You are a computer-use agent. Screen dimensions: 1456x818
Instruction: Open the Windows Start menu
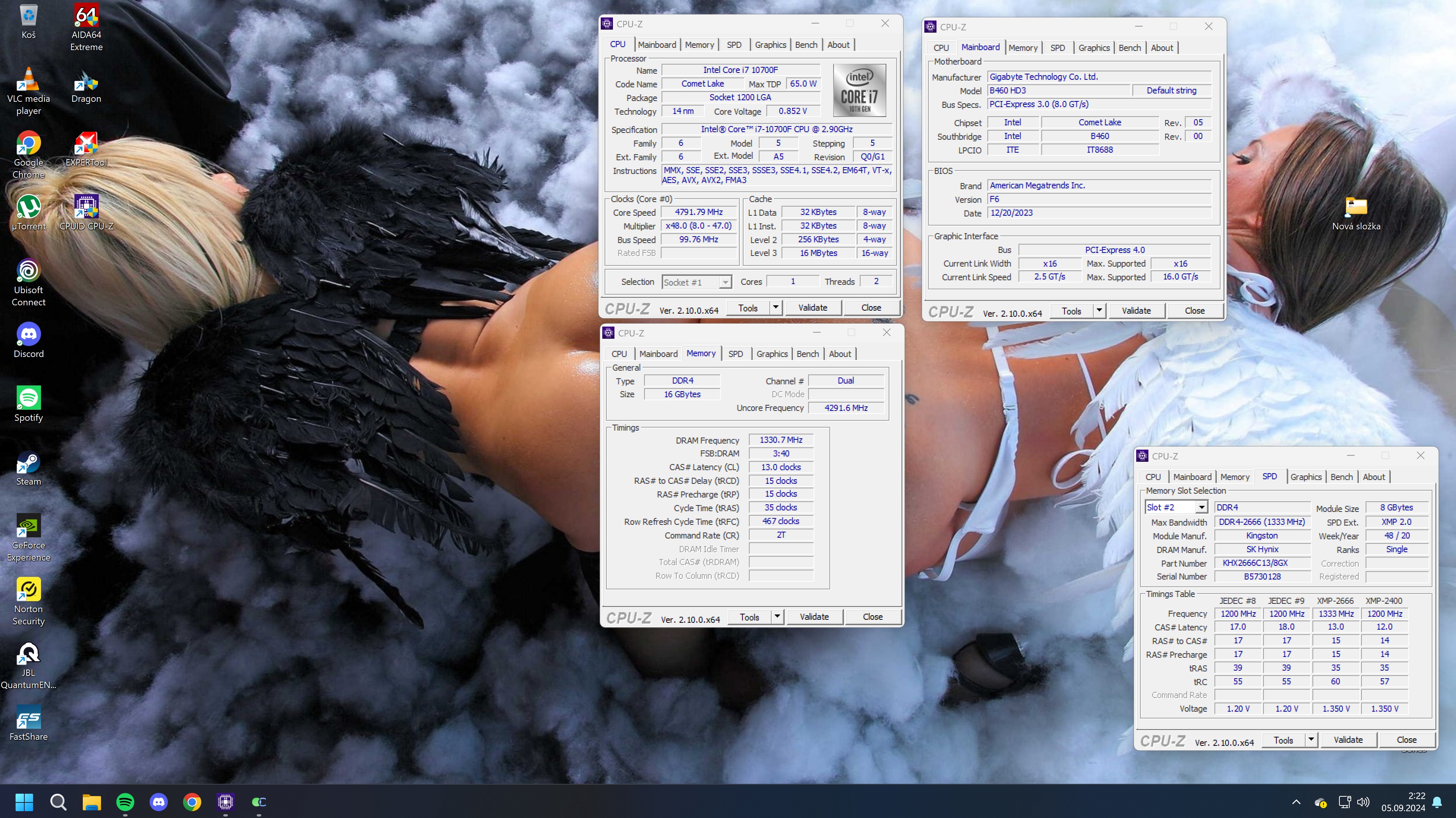(24, 802)
